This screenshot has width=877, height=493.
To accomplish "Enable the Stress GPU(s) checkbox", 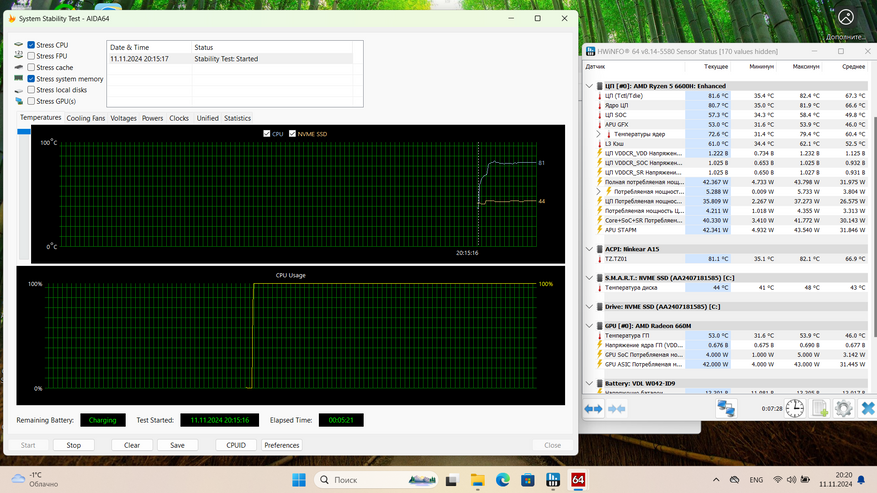I will tap(31, 101).
